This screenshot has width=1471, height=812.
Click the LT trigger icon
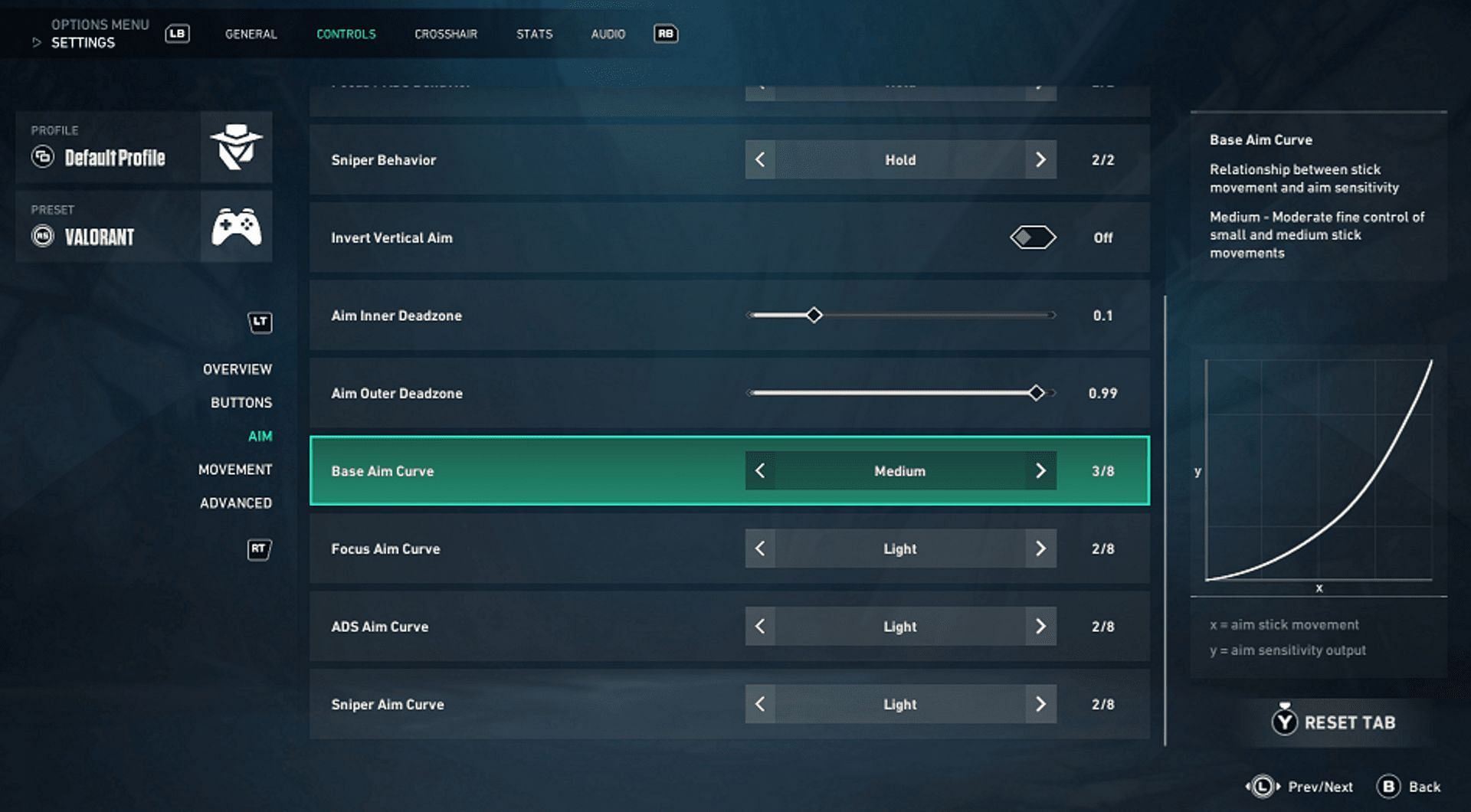pos(260,323)
